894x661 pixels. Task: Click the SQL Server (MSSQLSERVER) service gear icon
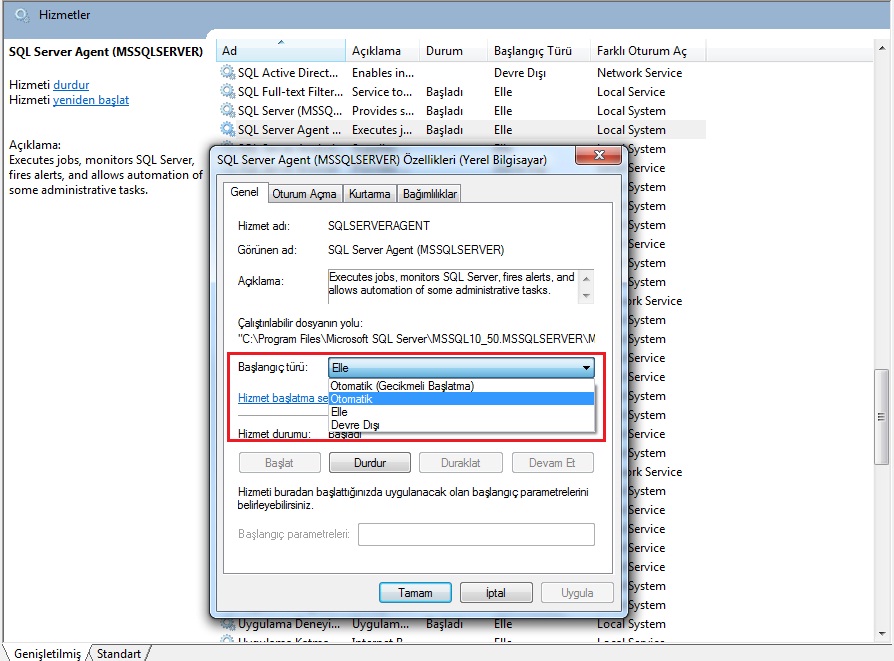(227, 111)
